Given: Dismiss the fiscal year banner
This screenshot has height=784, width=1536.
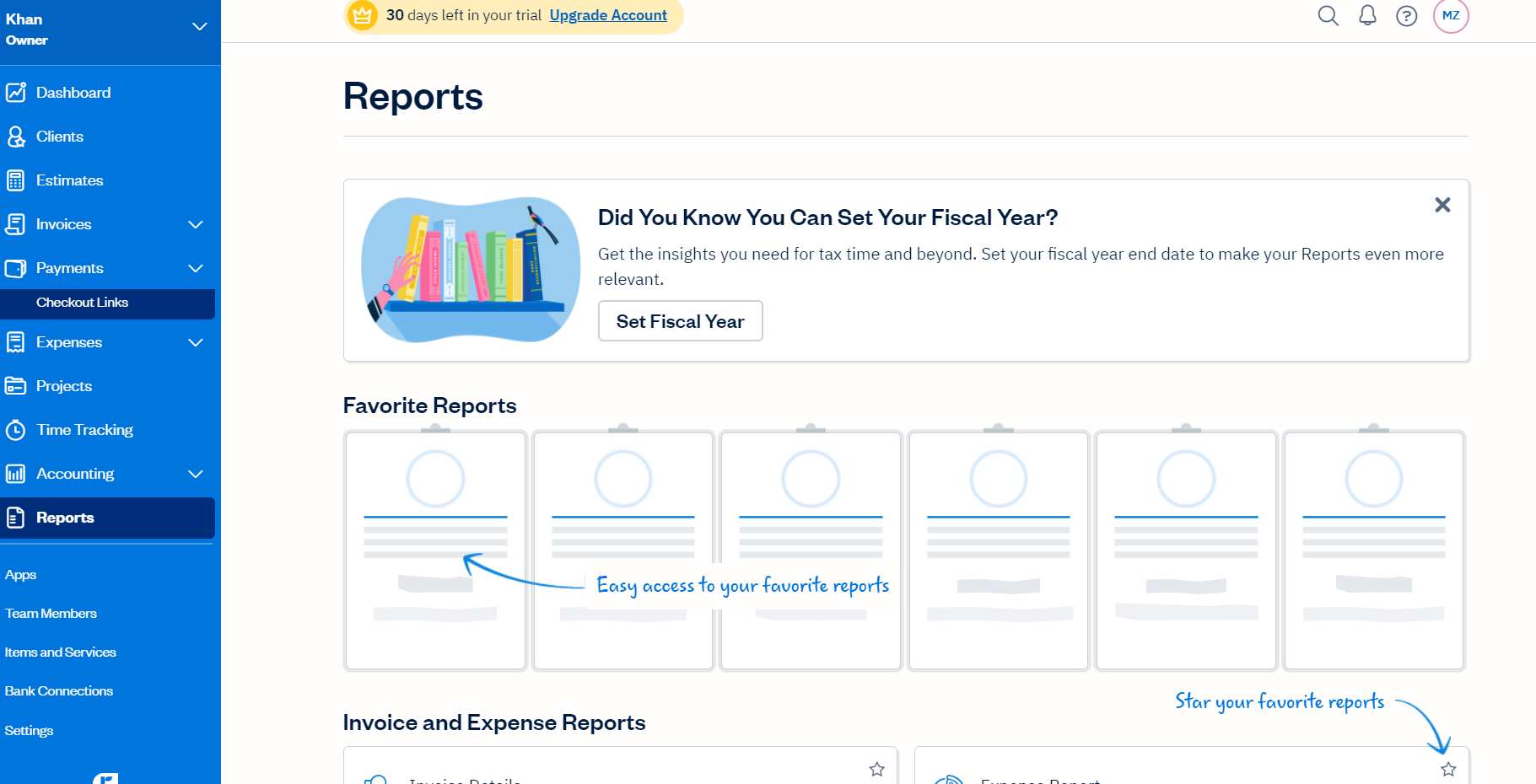Looking at the screenshot, I should click(1442, 205).
